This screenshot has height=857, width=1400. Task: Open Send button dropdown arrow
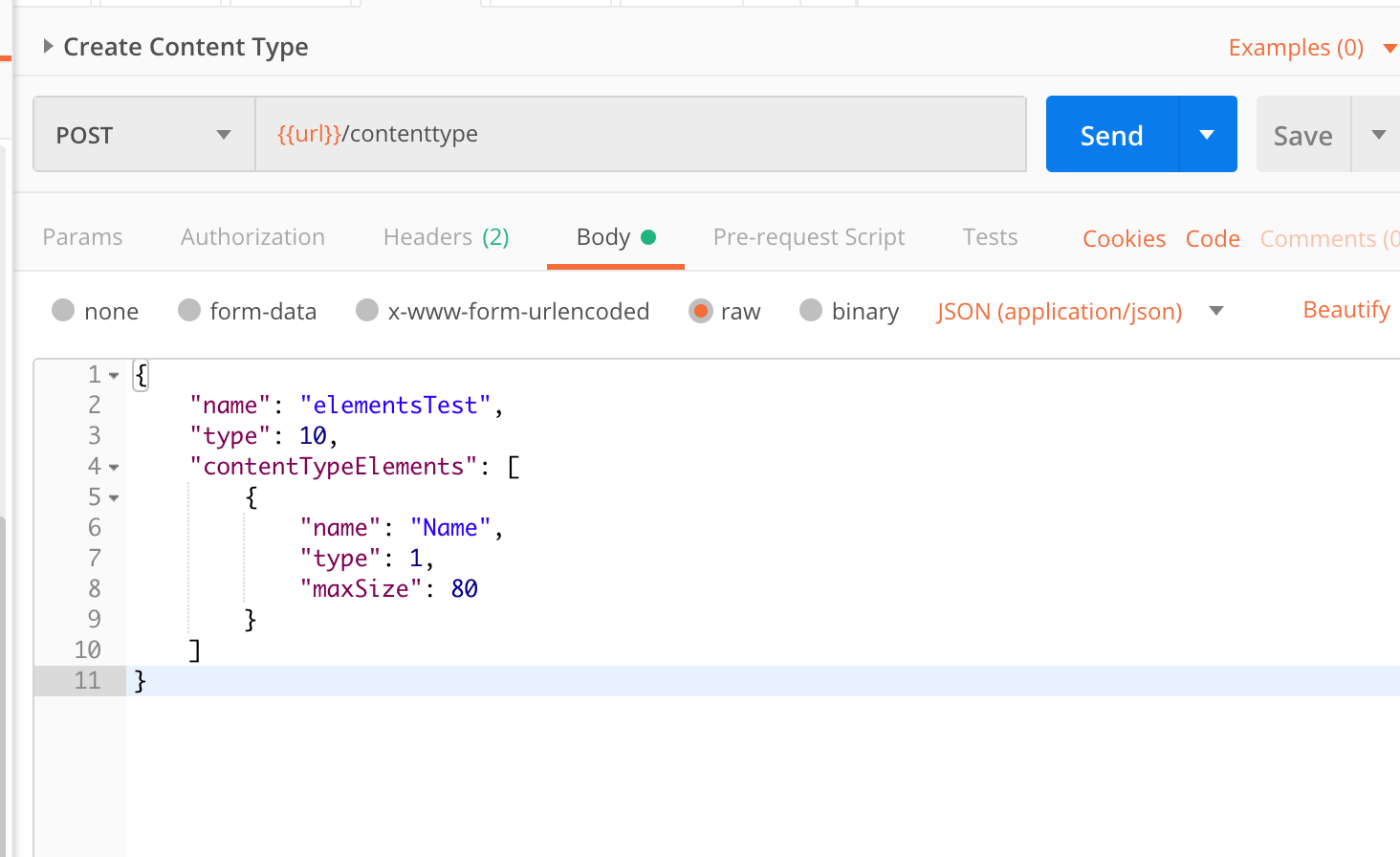[x=1207, y=135]
